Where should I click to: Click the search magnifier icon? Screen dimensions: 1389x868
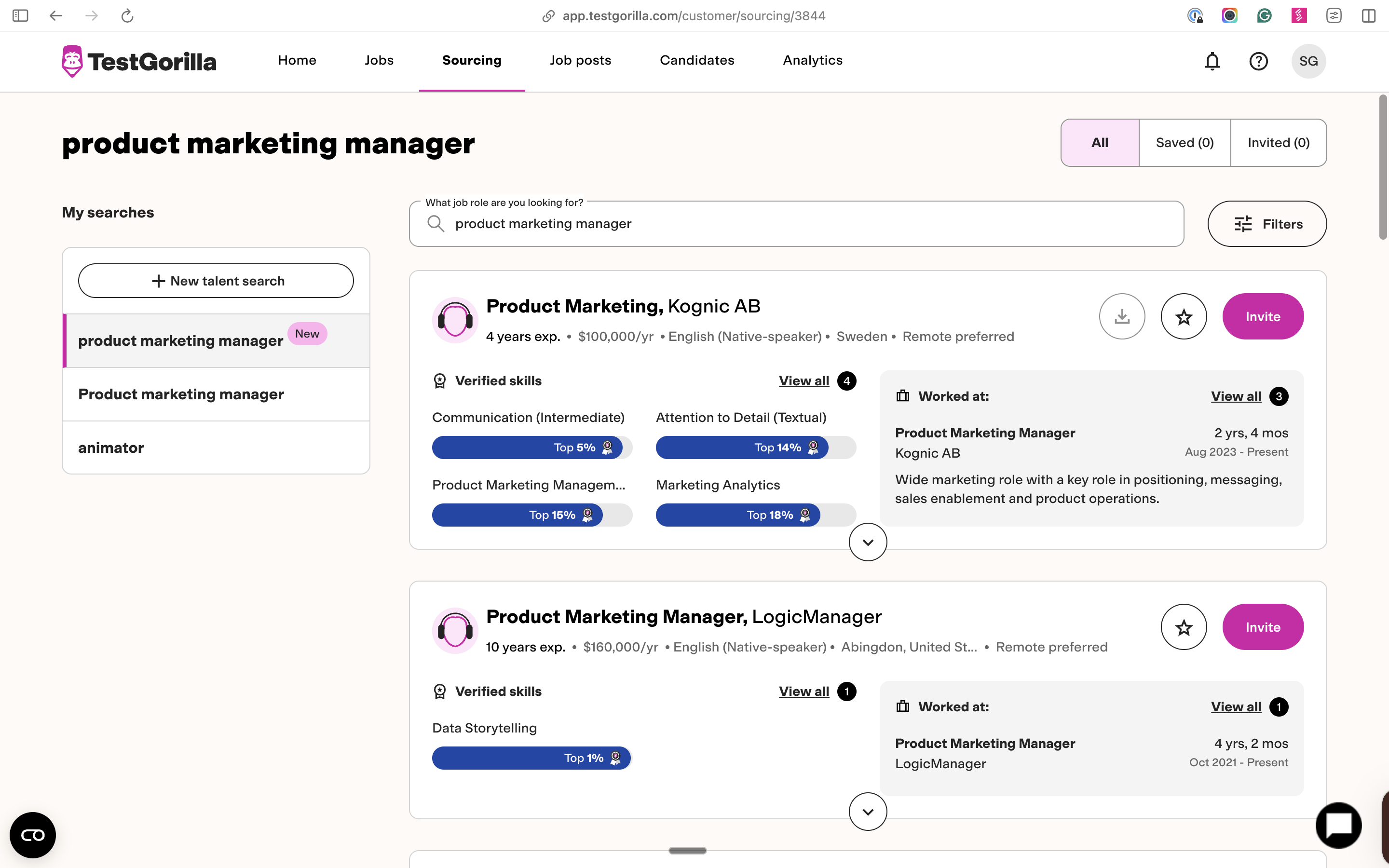[x=436, y=223]
